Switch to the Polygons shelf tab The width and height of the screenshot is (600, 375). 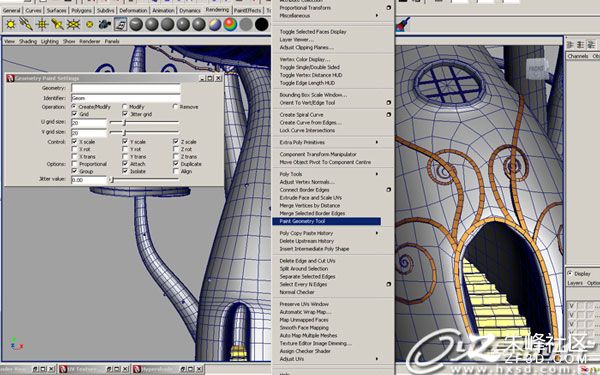tap(81, 10)
